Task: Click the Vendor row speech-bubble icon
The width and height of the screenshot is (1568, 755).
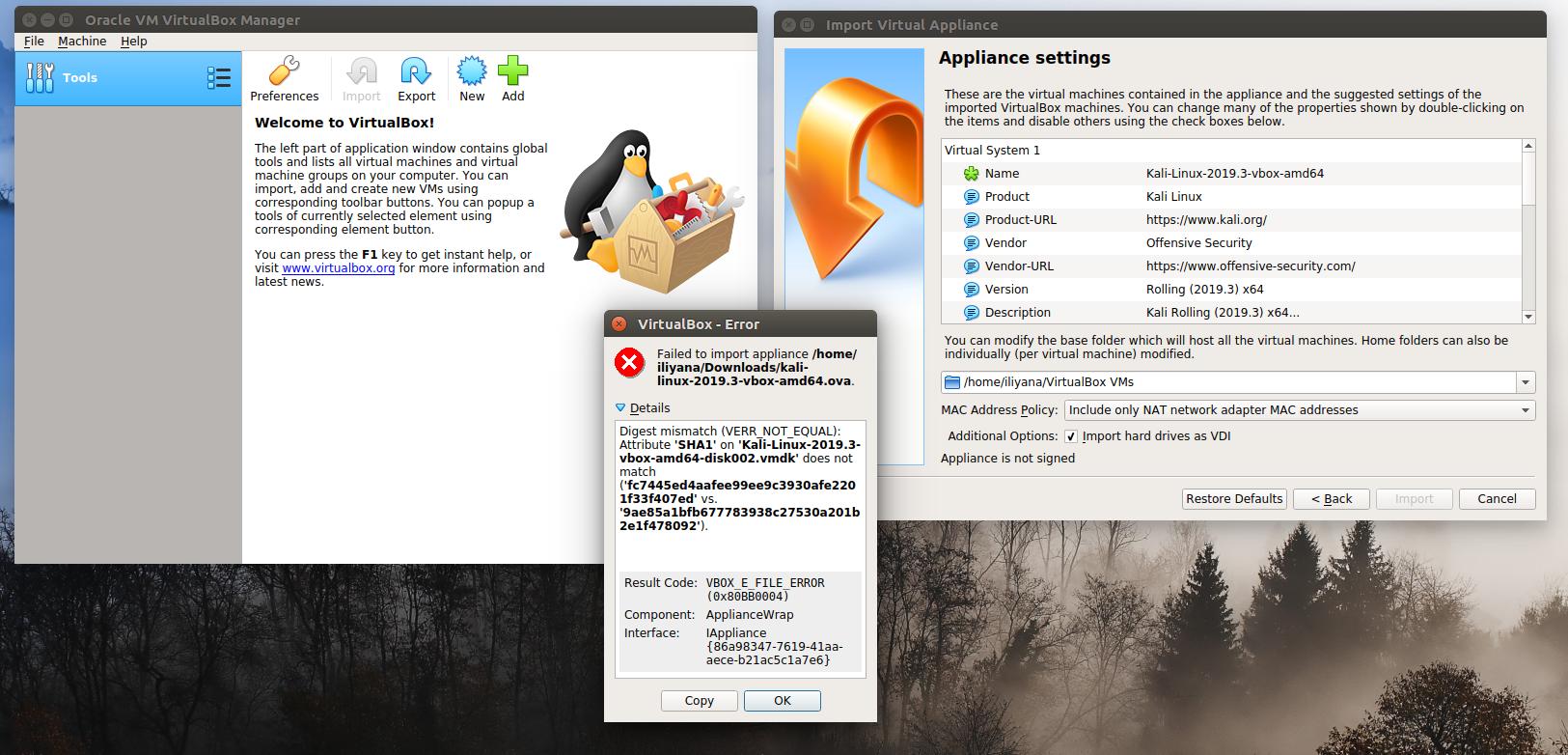Action: point(971,243)
